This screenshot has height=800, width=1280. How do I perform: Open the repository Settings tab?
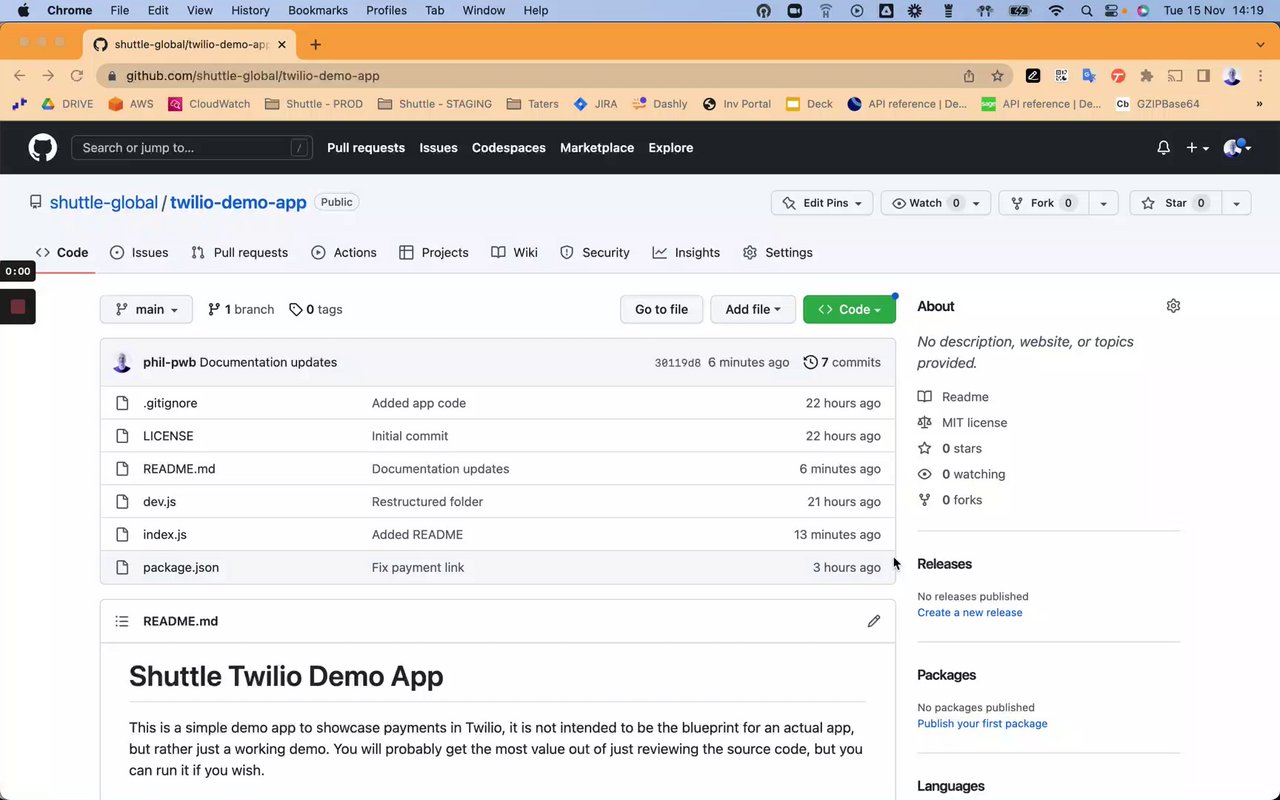click(778, 253)
